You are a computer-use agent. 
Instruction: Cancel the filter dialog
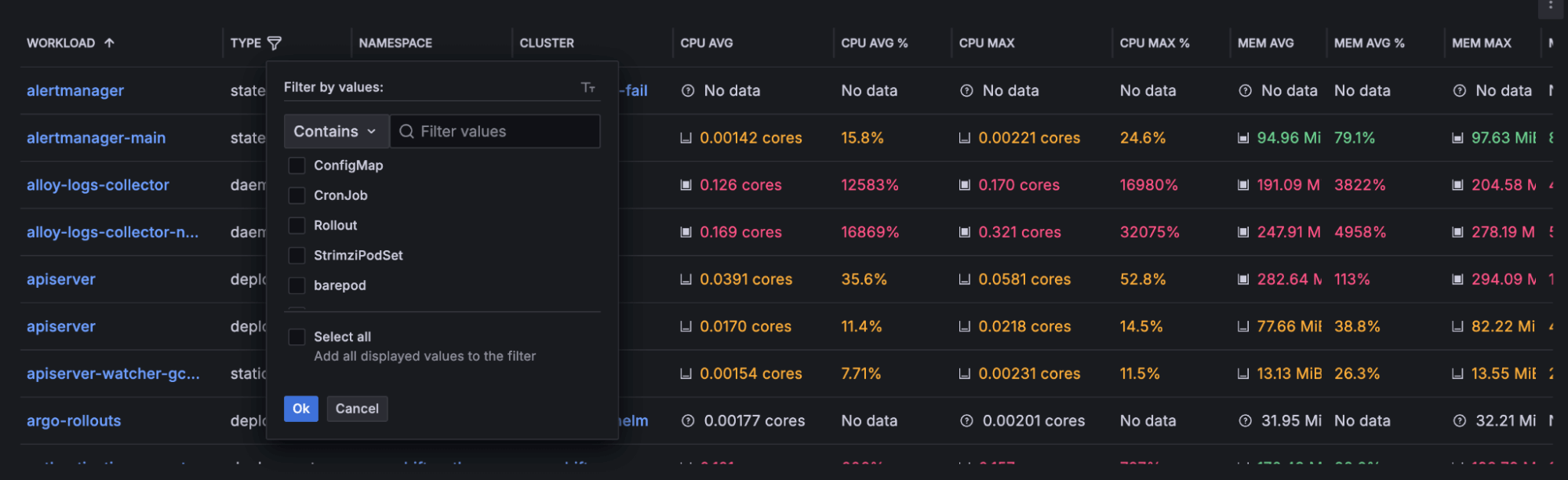pos(357,409)
